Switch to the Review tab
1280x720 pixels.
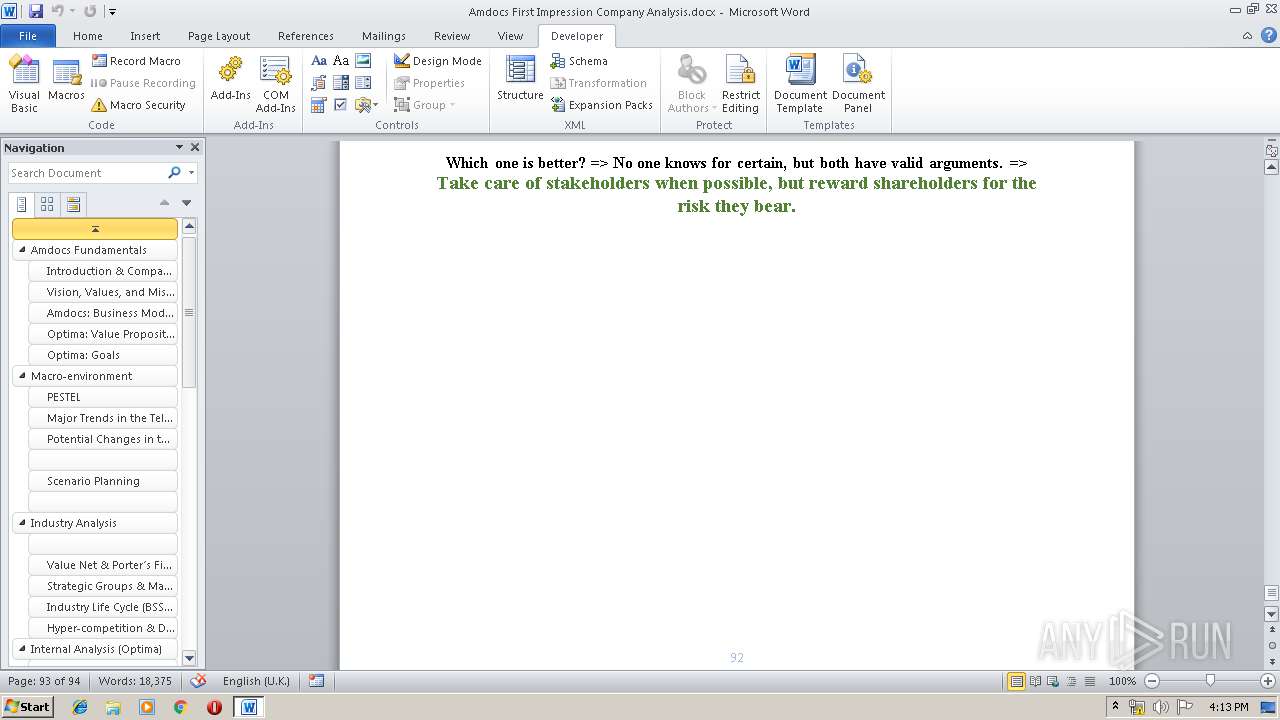[x=452, y=35]
